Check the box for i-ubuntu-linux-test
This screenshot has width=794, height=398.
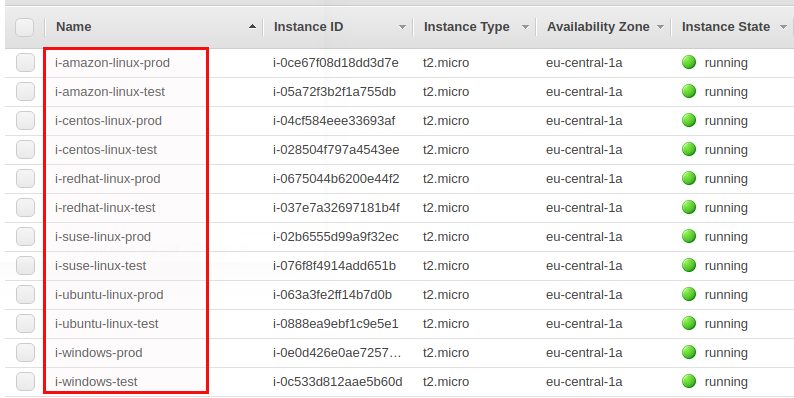click(x=25, y=323)
